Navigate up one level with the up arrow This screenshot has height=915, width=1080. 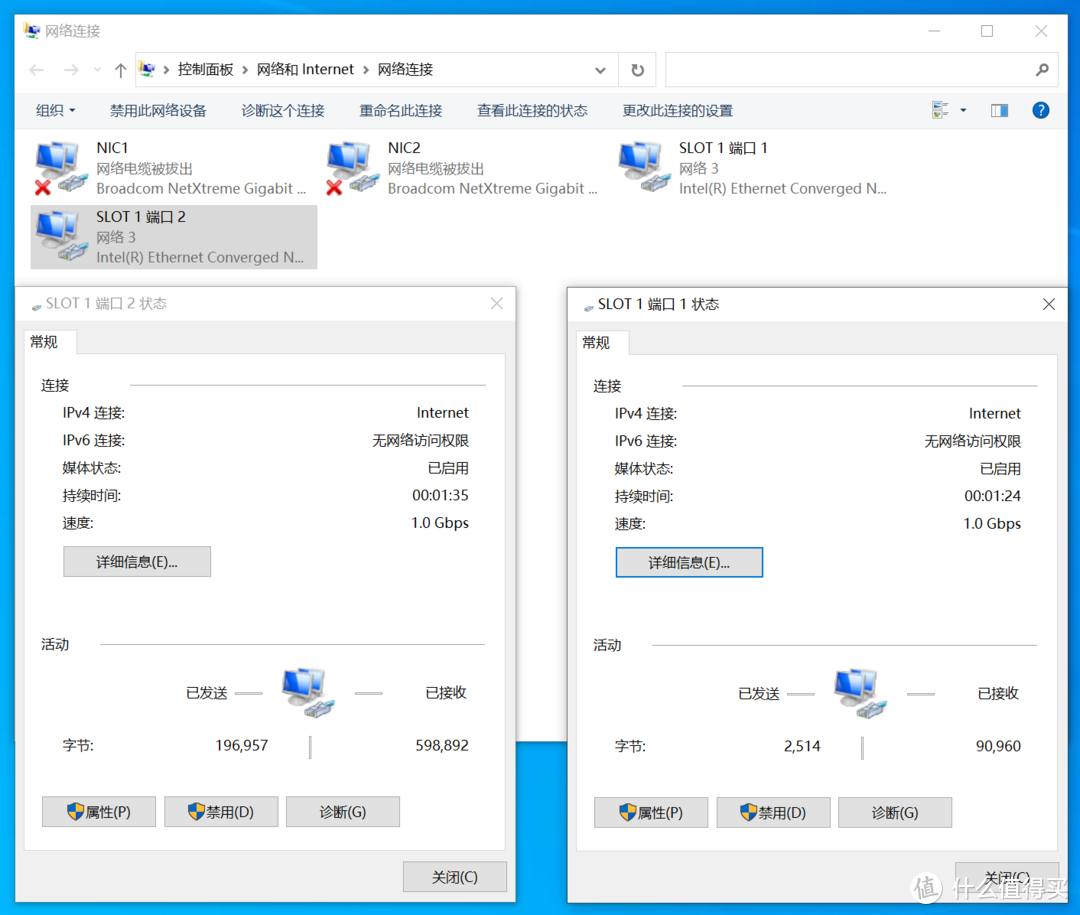pos(119,69)
